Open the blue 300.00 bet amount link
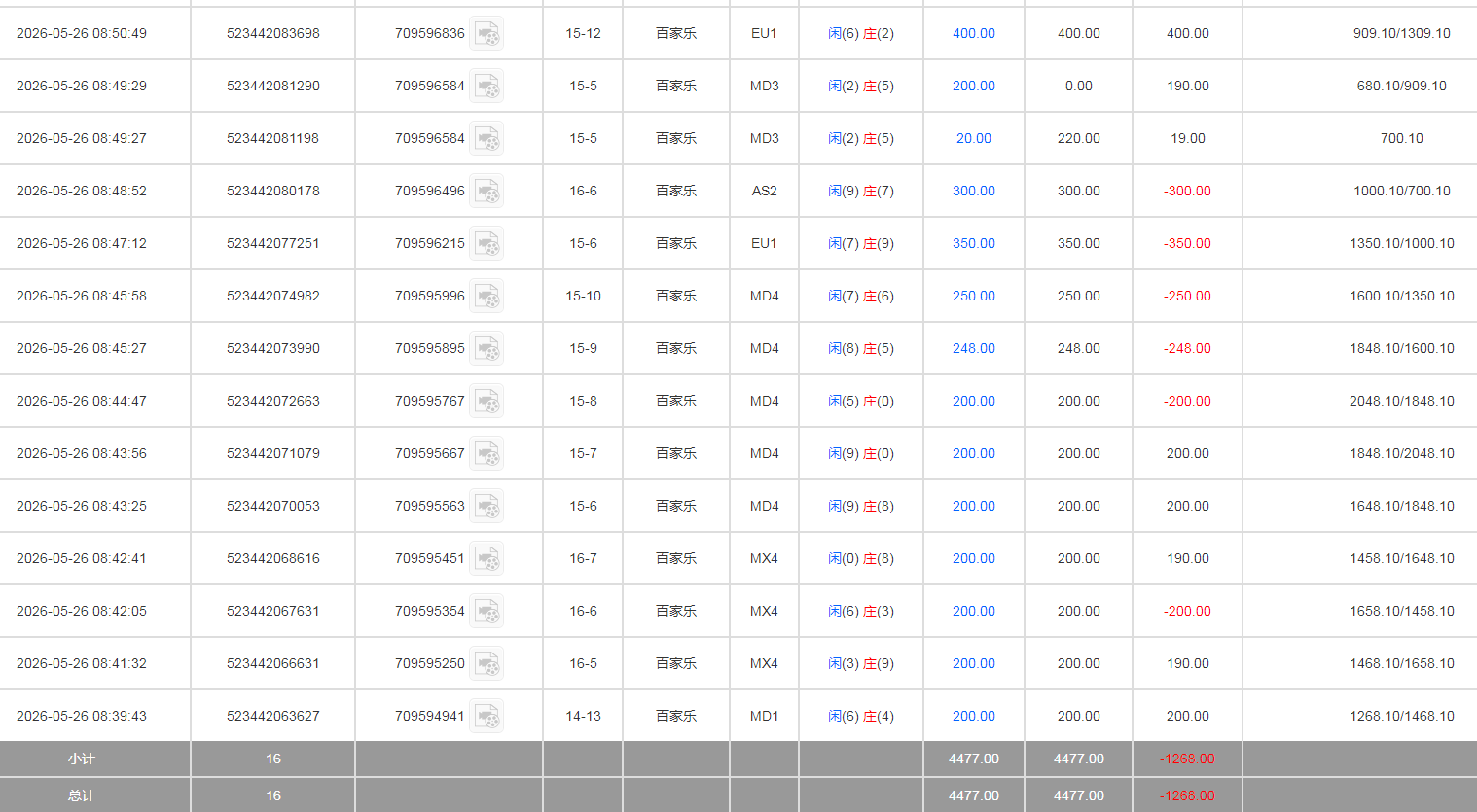1477x812 pixels. 973,191
